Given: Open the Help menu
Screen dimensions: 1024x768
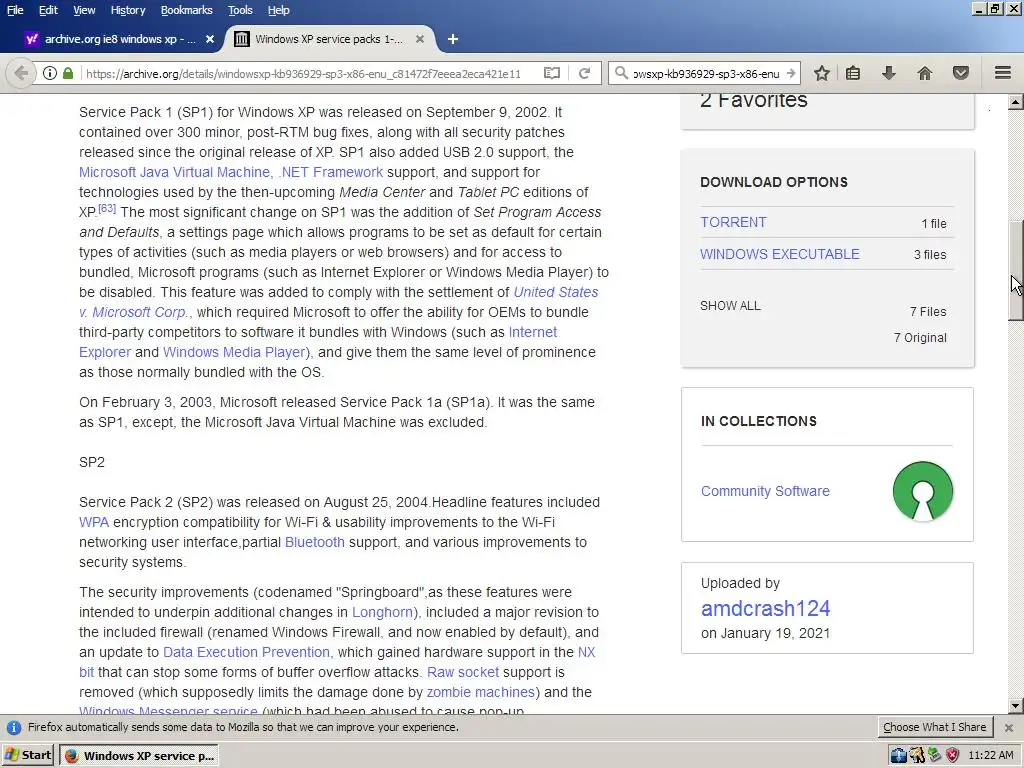Looking at the screenshot, I should (278, 10).
